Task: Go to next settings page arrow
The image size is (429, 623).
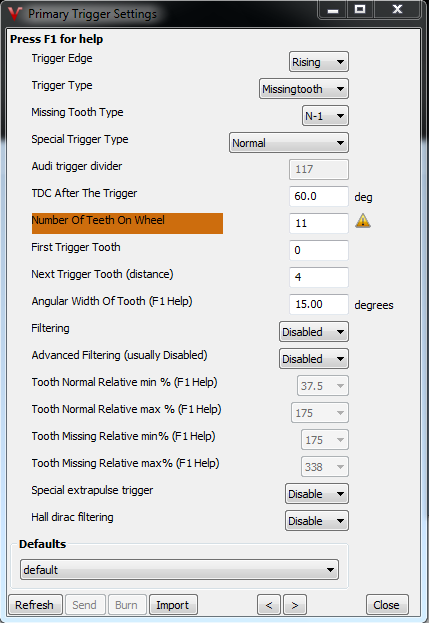Action: pos(295,605)
